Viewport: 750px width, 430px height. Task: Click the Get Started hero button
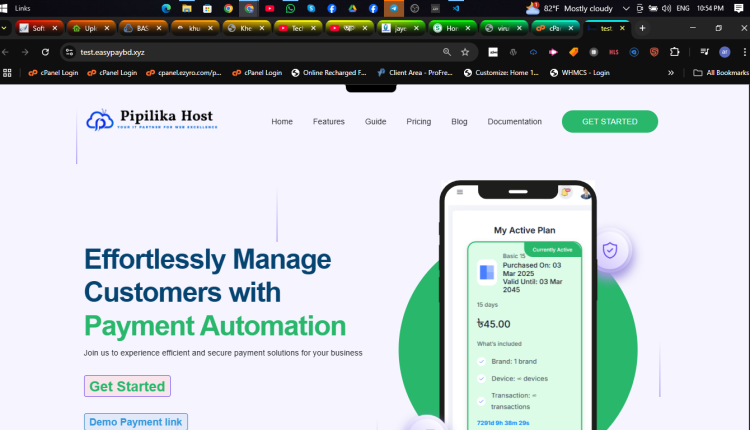(x=127, y=386)
